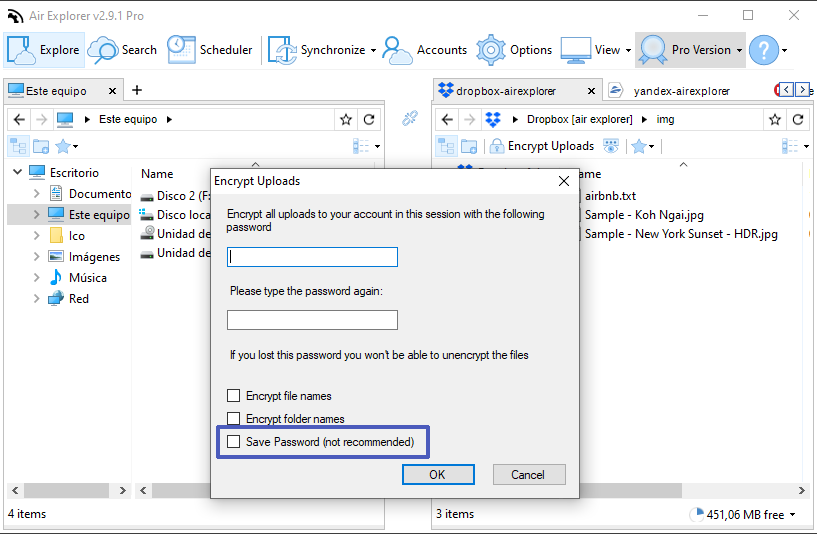The width and height of the screenshot is (817, 534).
Task: Create new folder in Dropbox pane
Action: [x=469, y=146]
